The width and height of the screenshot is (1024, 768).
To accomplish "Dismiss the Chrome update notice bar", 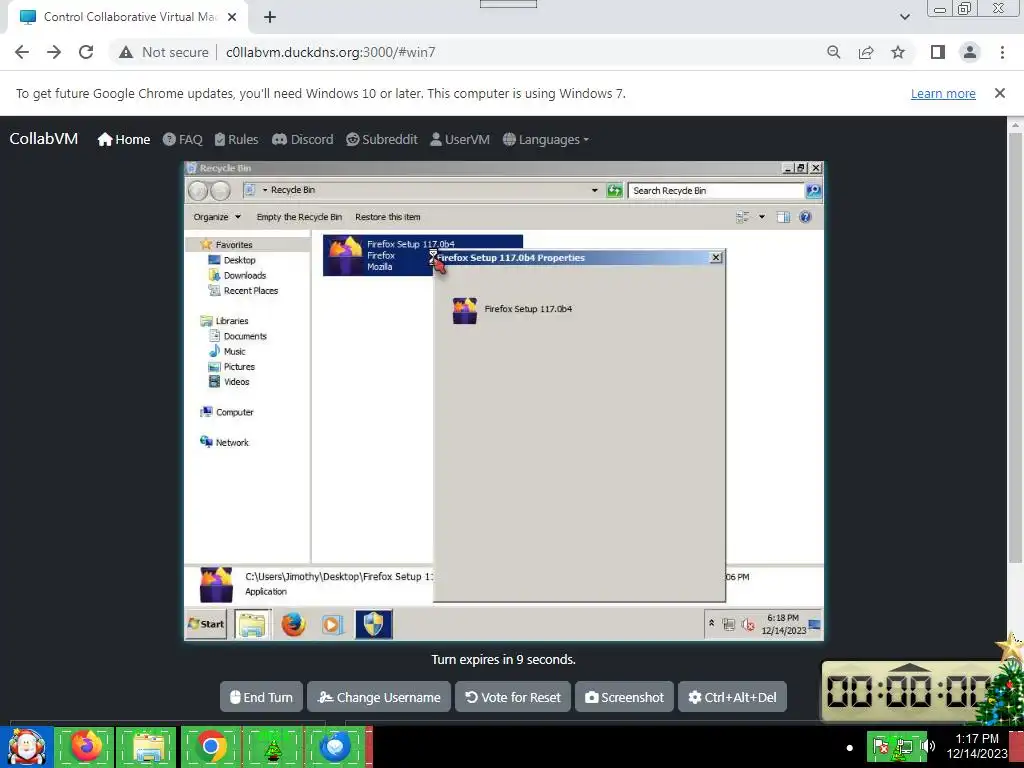I will pos(999,93).
